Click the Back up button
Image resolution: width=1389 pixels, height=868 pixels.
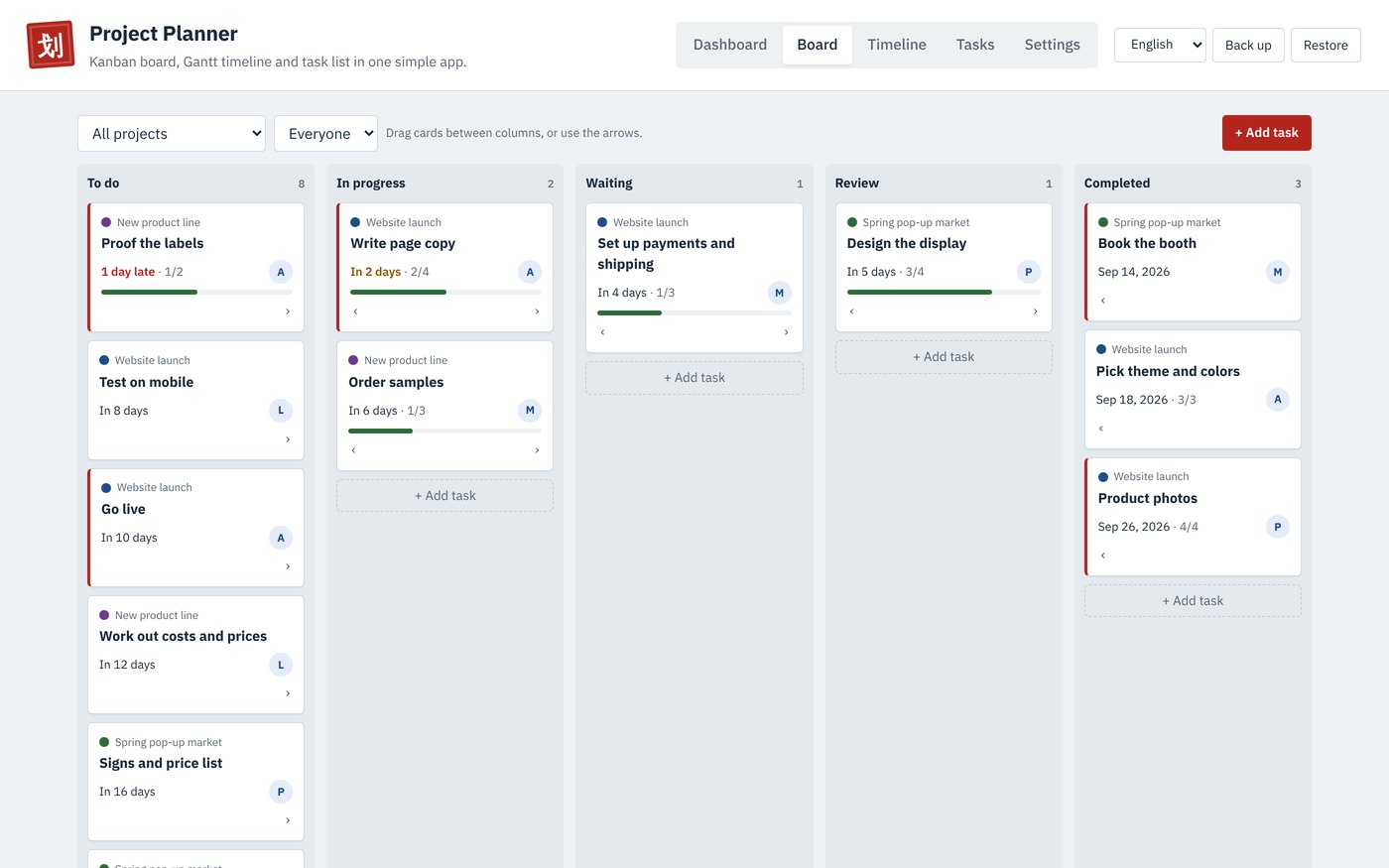[x=1248, y=45]
